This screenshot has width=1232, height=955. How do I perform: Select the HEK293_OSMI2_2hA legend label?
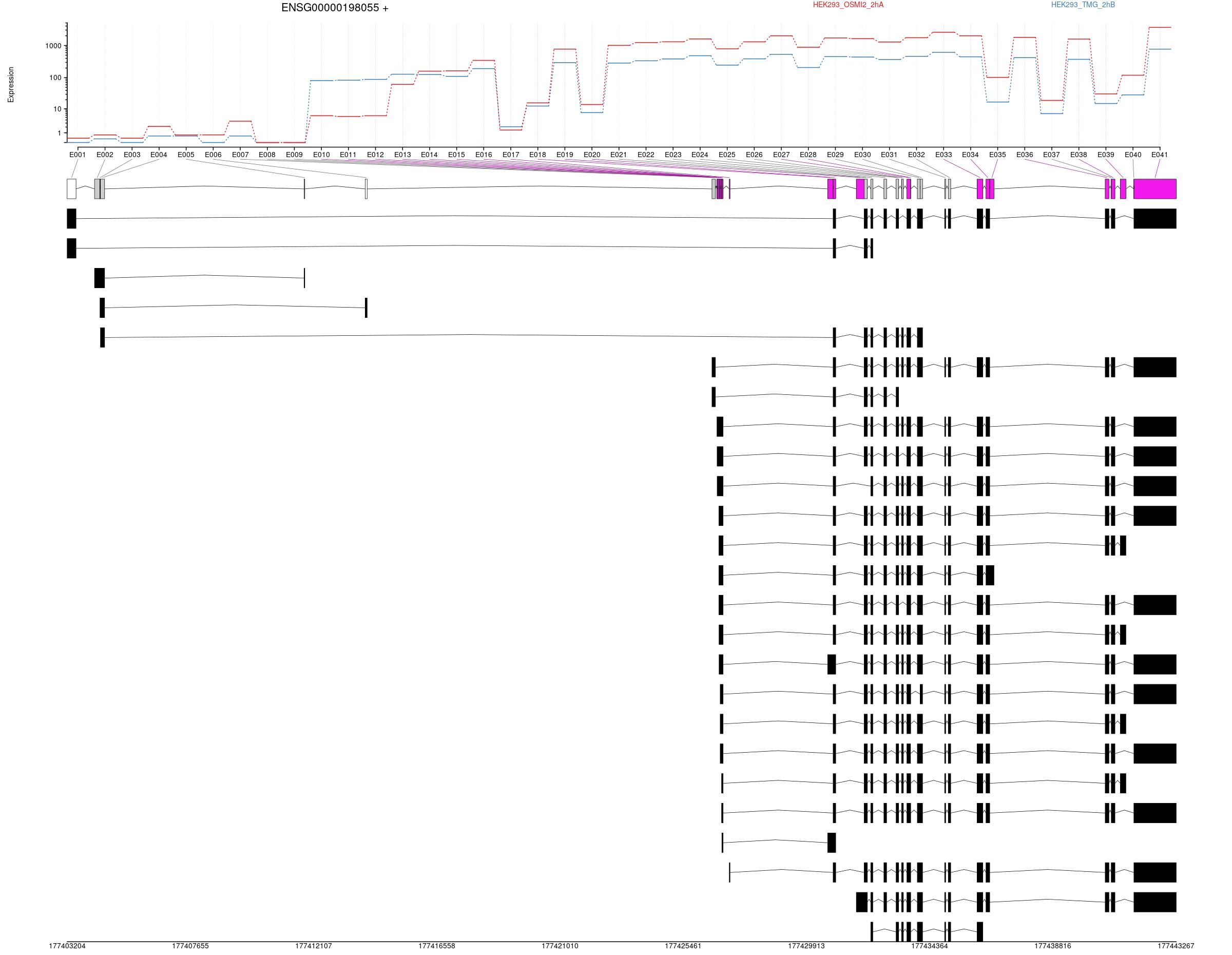(x=848, y=5)
